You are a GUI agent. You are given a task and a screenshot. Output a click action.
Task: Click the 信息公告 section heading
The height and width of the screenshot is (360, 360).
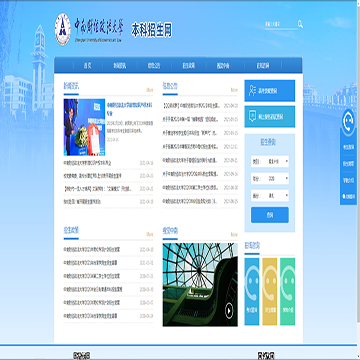170,86
